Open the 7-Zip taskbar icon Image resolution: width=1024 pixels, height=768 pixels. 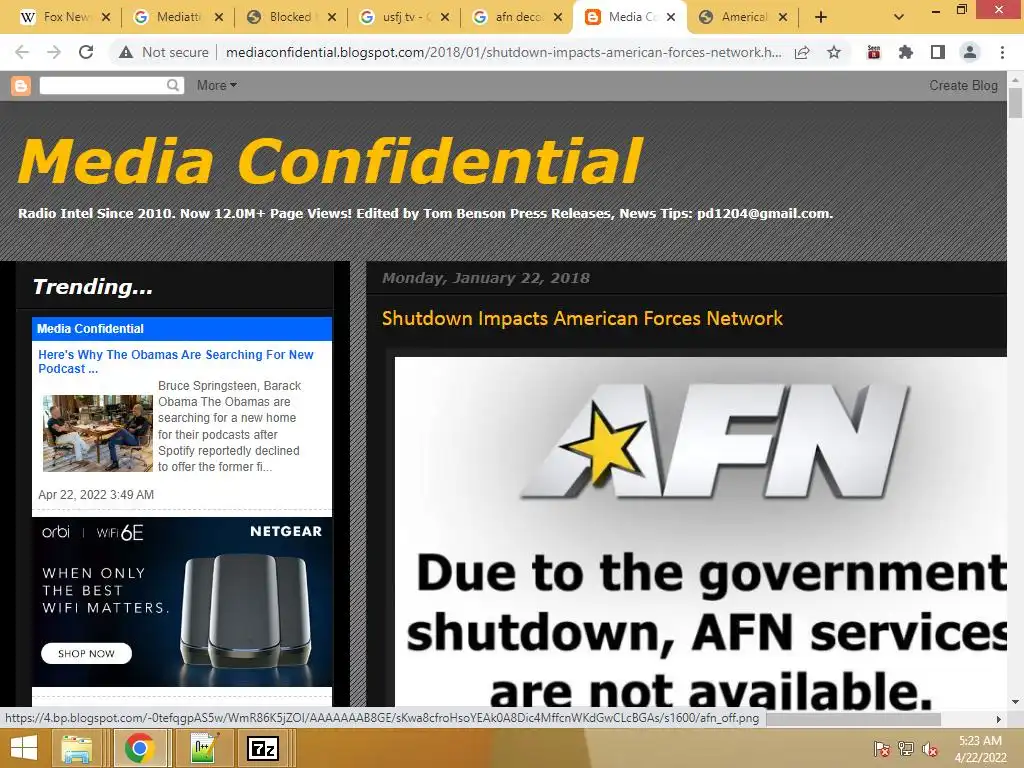pyautogui.click(x=263, y=748)
